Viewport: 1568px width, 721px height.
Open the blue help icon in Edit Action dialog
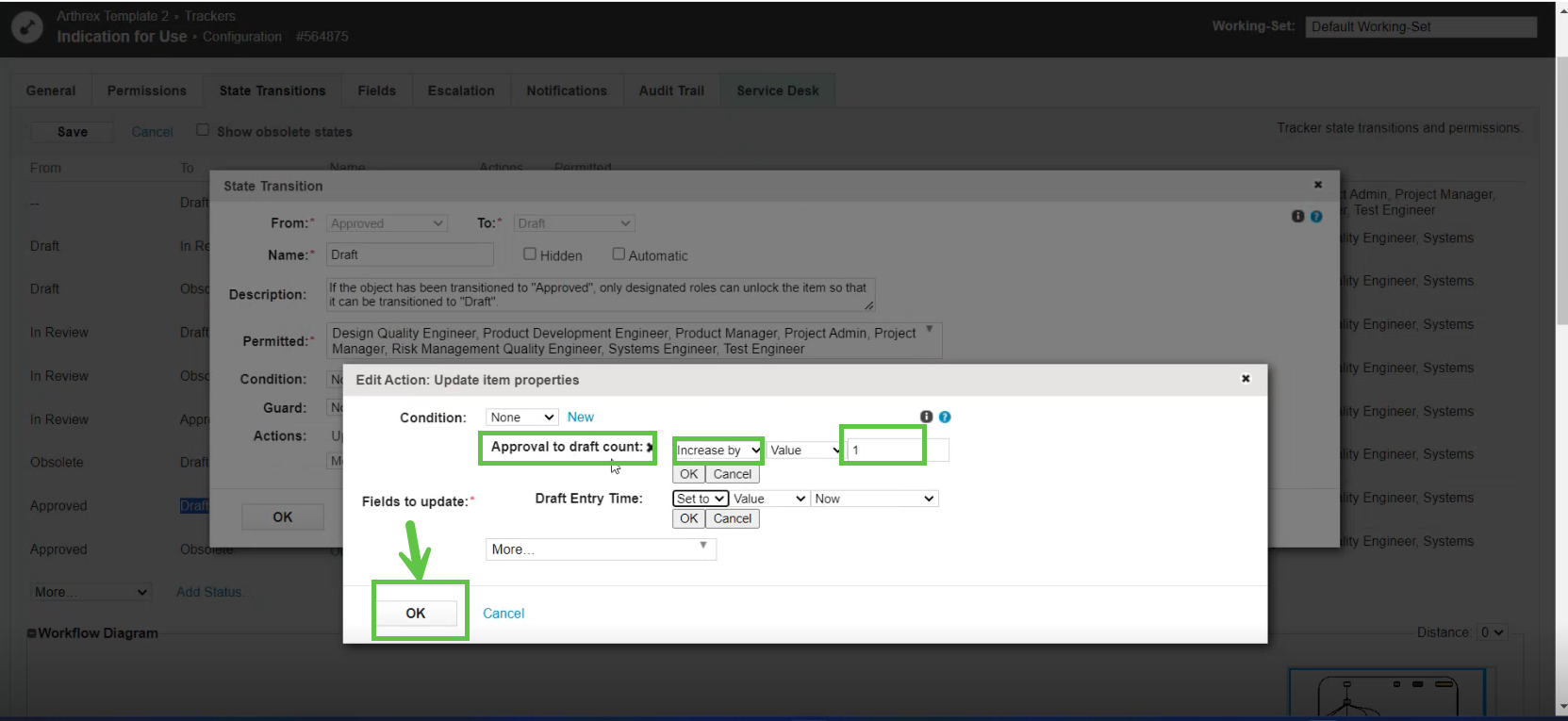945,417
